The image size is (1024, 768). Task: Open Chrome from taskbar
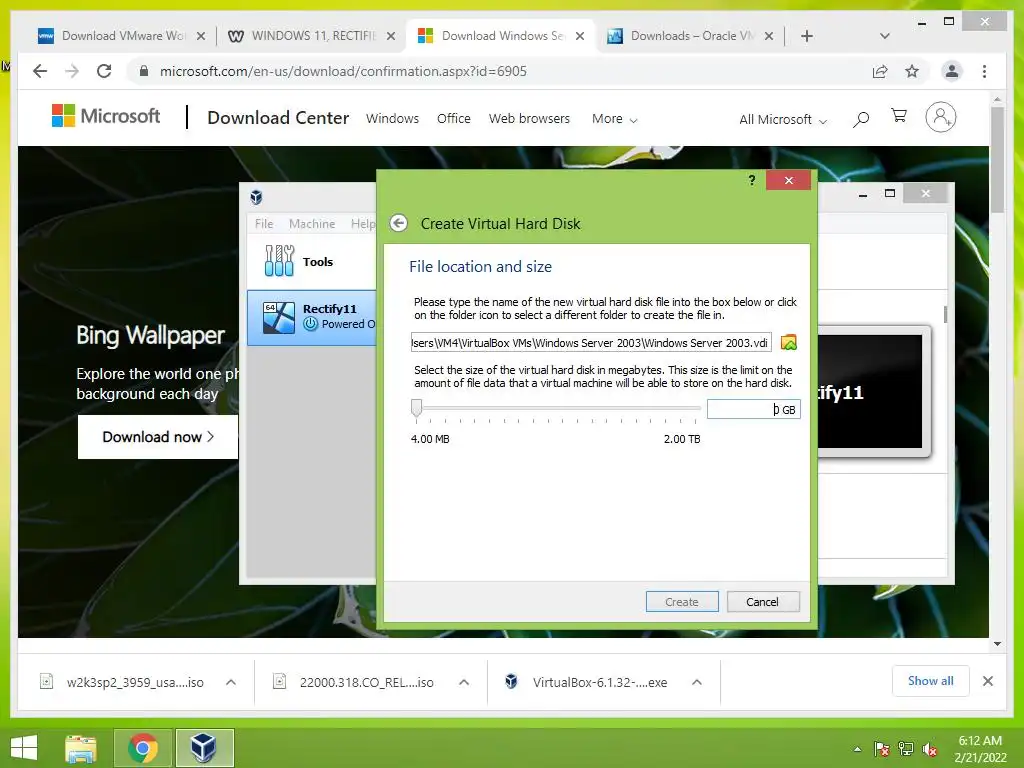pyautogui.click(x=142, y=748)
